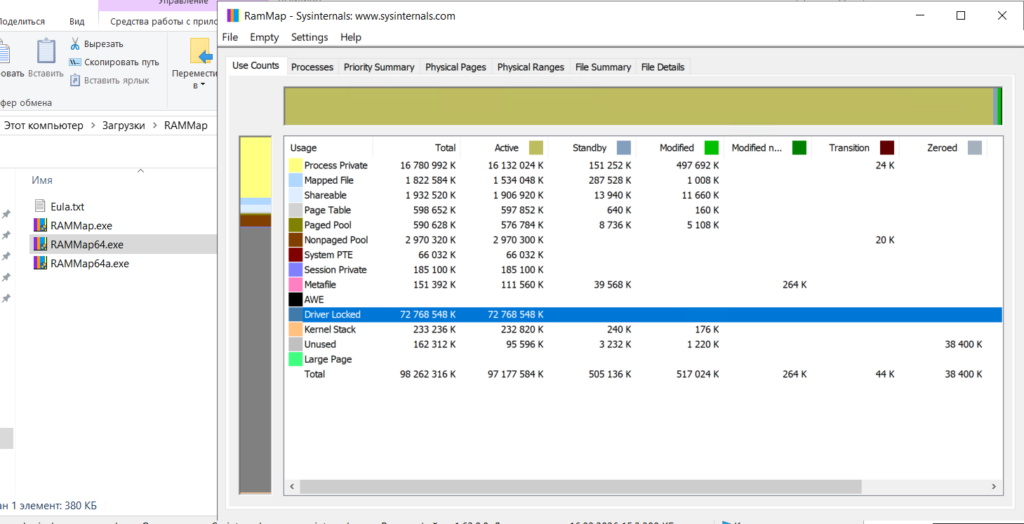Expand the chevron after Этот компьютер
The height and width of the screenshot is (524, 1024).
93,126
